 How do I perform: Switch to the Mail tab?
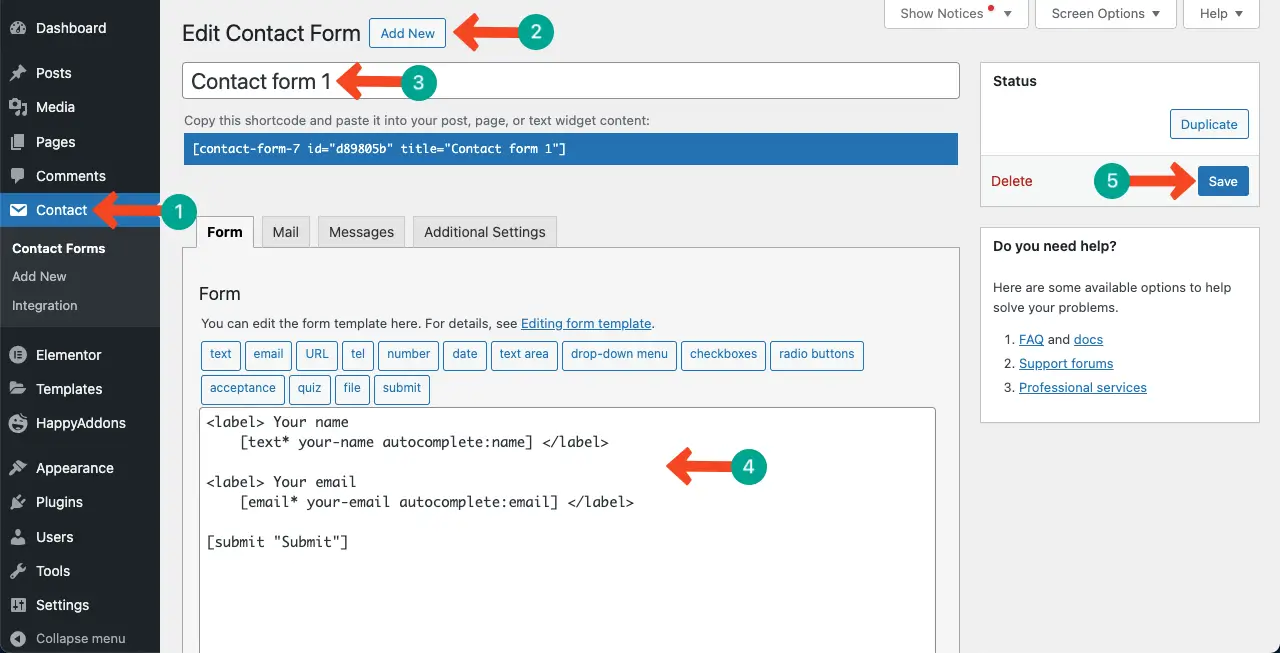(x=286, y=231)
